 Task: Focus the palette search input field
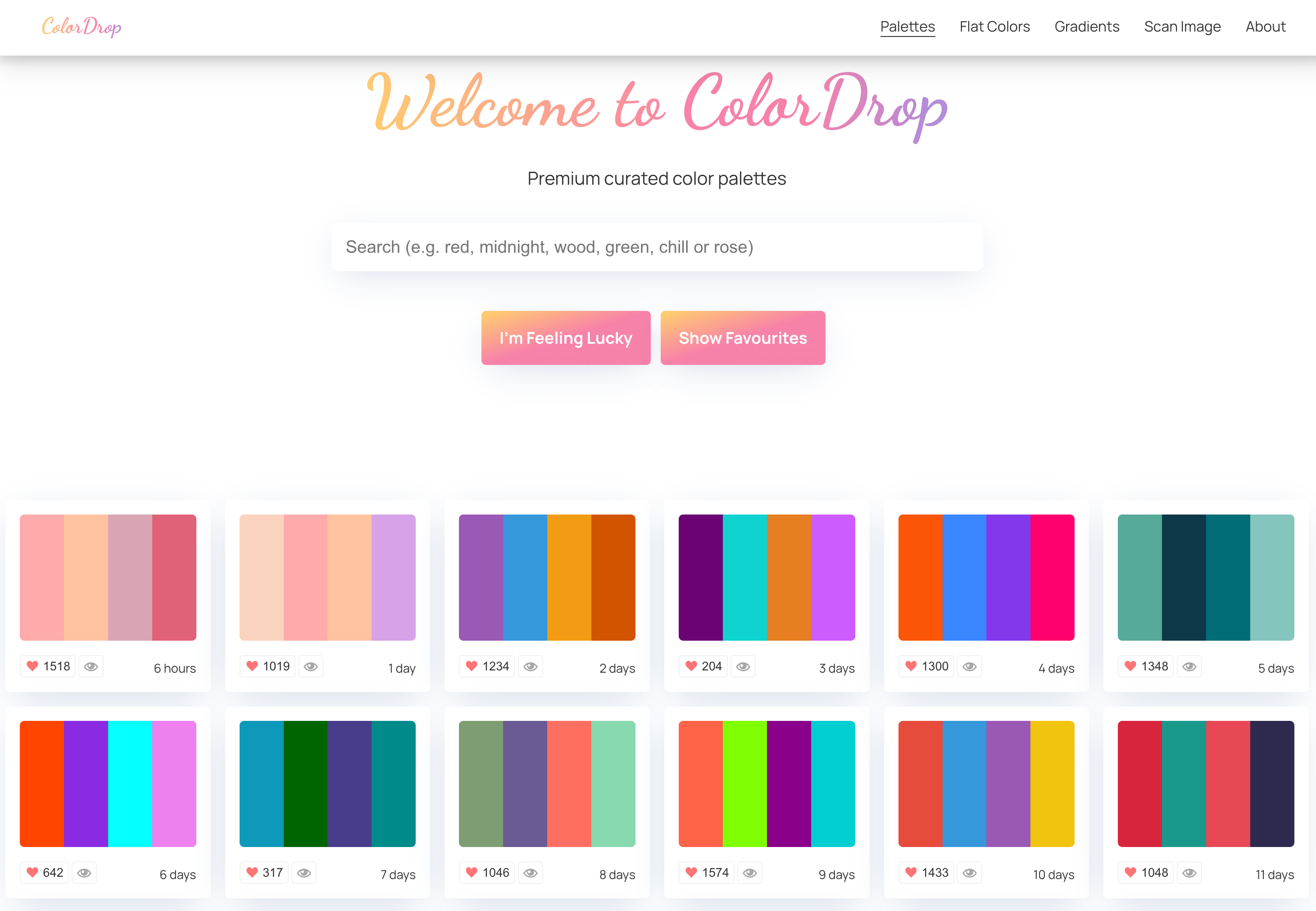pos(657,246)
